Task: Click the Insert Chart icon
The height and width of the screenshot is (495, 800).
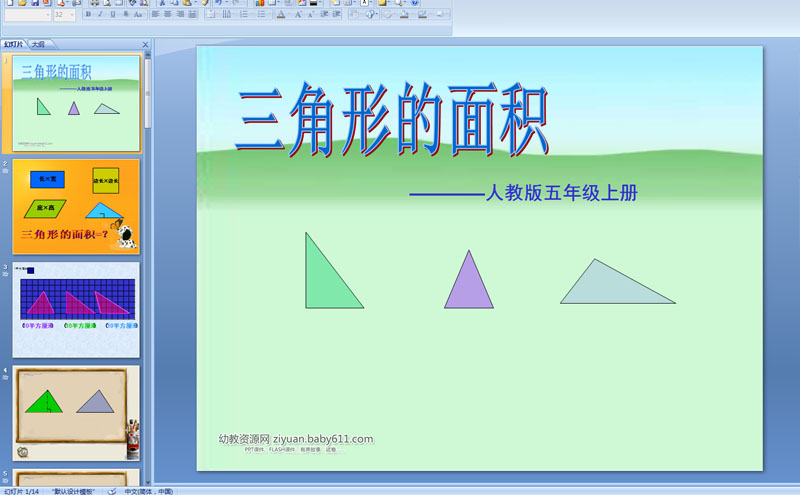Action: point(260,3)
